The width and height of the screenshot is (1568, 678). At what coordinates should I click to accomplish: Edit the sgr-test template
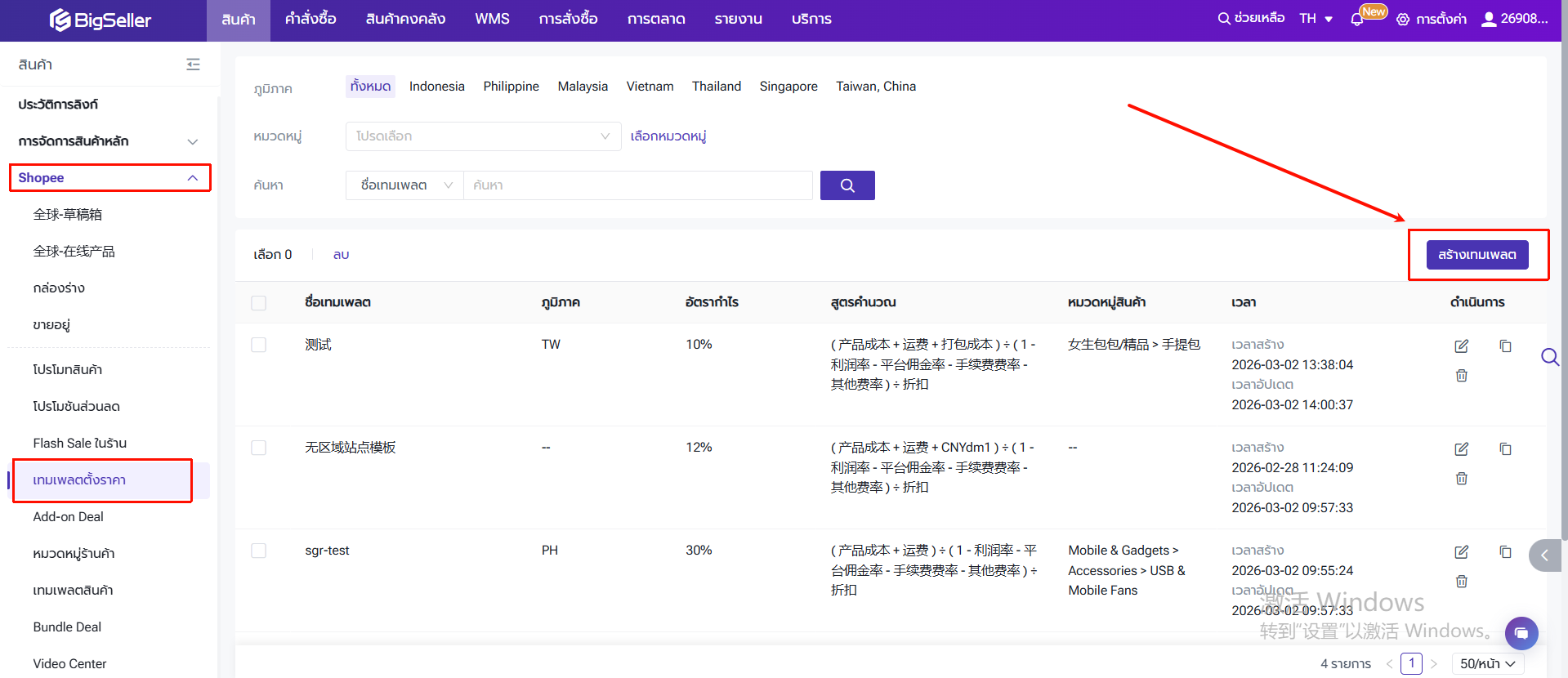click(x=1461, y=552)
